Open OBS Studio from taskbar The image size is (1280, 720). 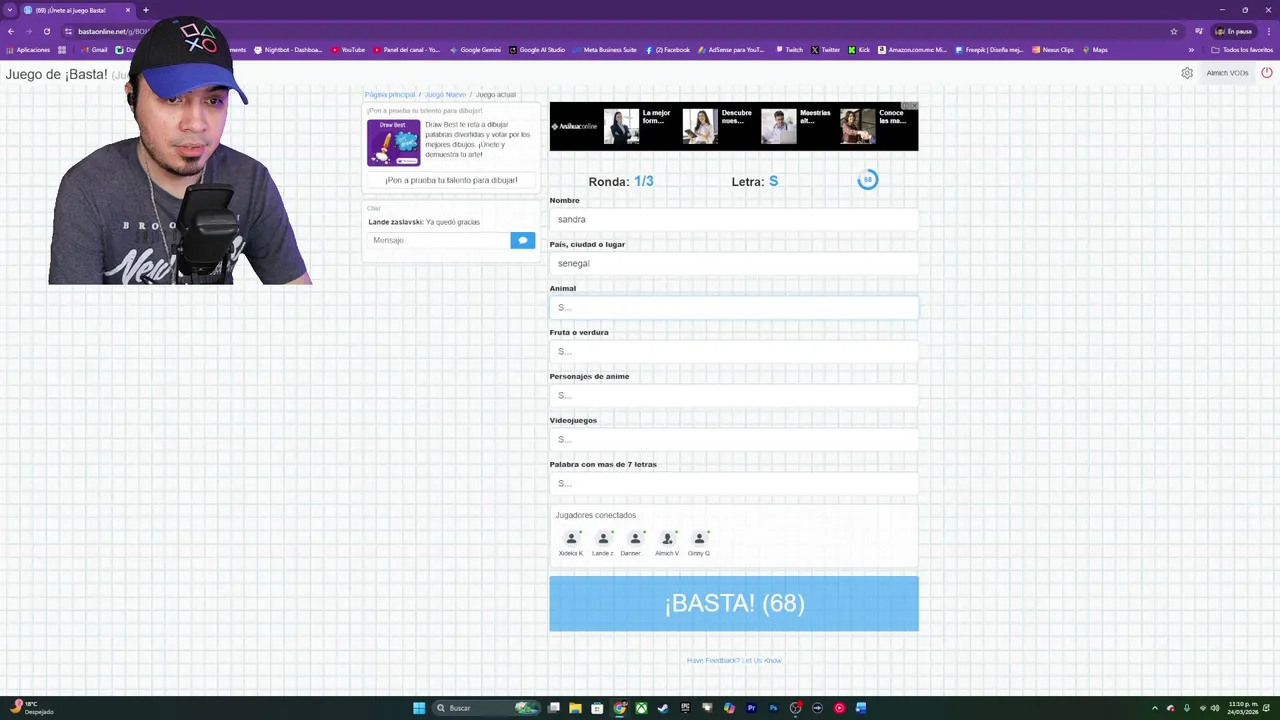point(795,708)
